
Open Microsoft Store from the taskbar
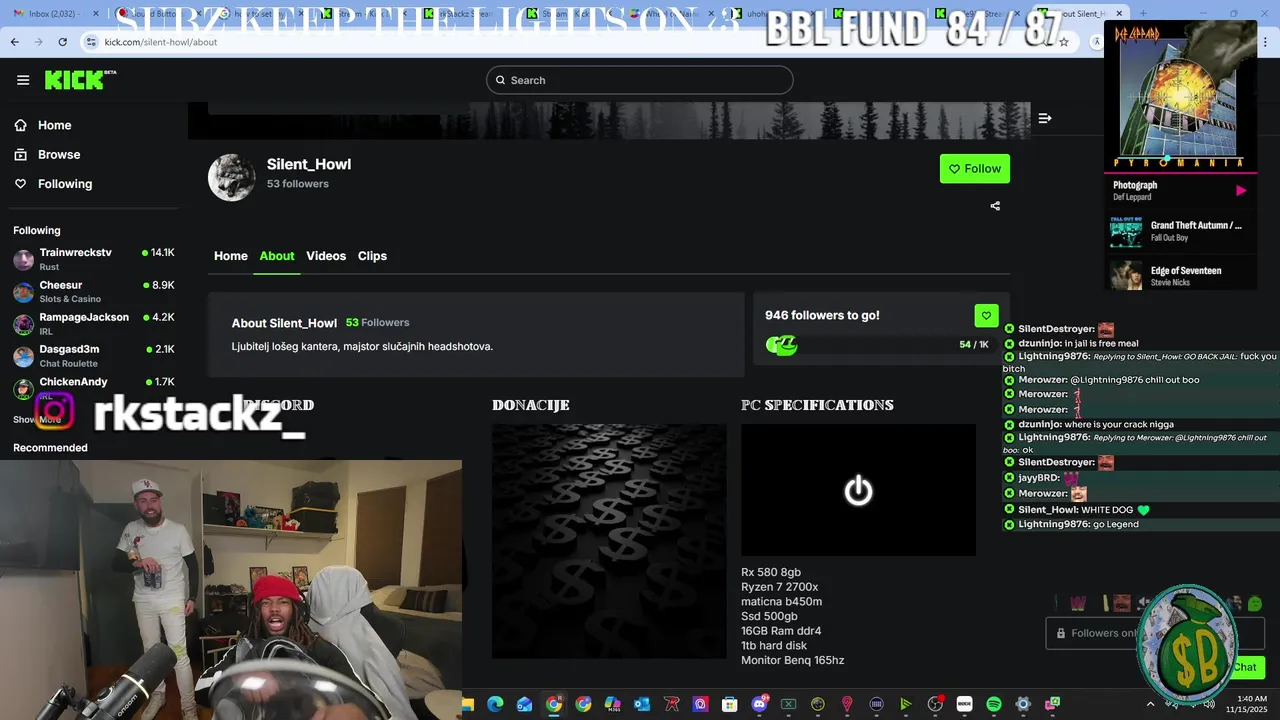(729, 704)
